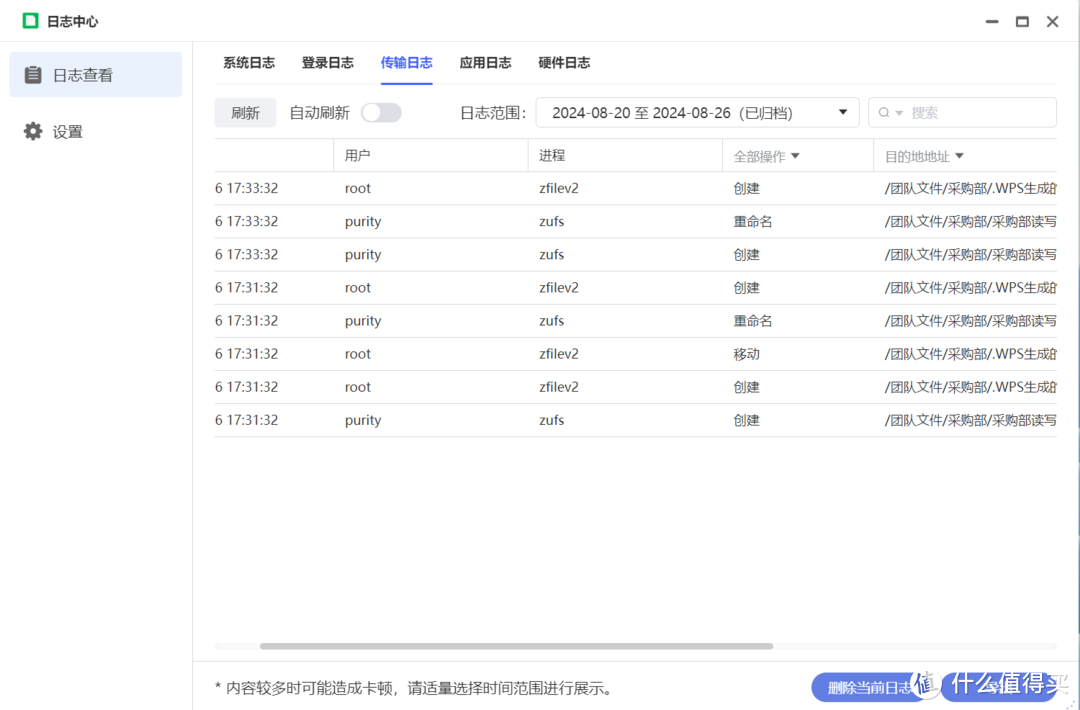1080x710 pixels.
Task: Click the 日志查看 document icon in sidebar
Action: pos(33,72)
